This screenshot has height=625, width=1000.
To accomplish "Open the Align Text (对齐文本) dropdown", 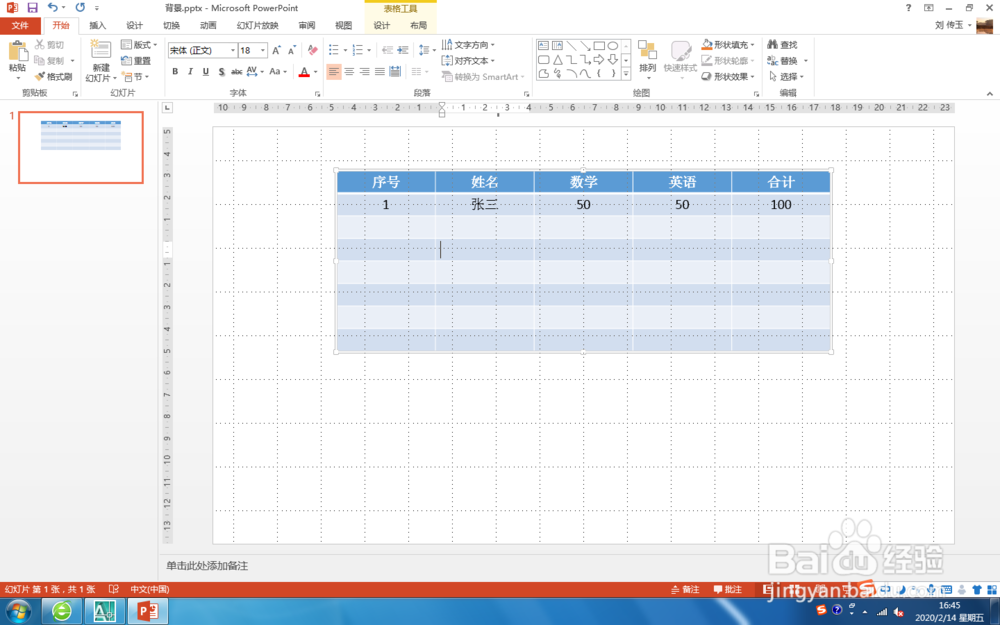I will [468, 61].
